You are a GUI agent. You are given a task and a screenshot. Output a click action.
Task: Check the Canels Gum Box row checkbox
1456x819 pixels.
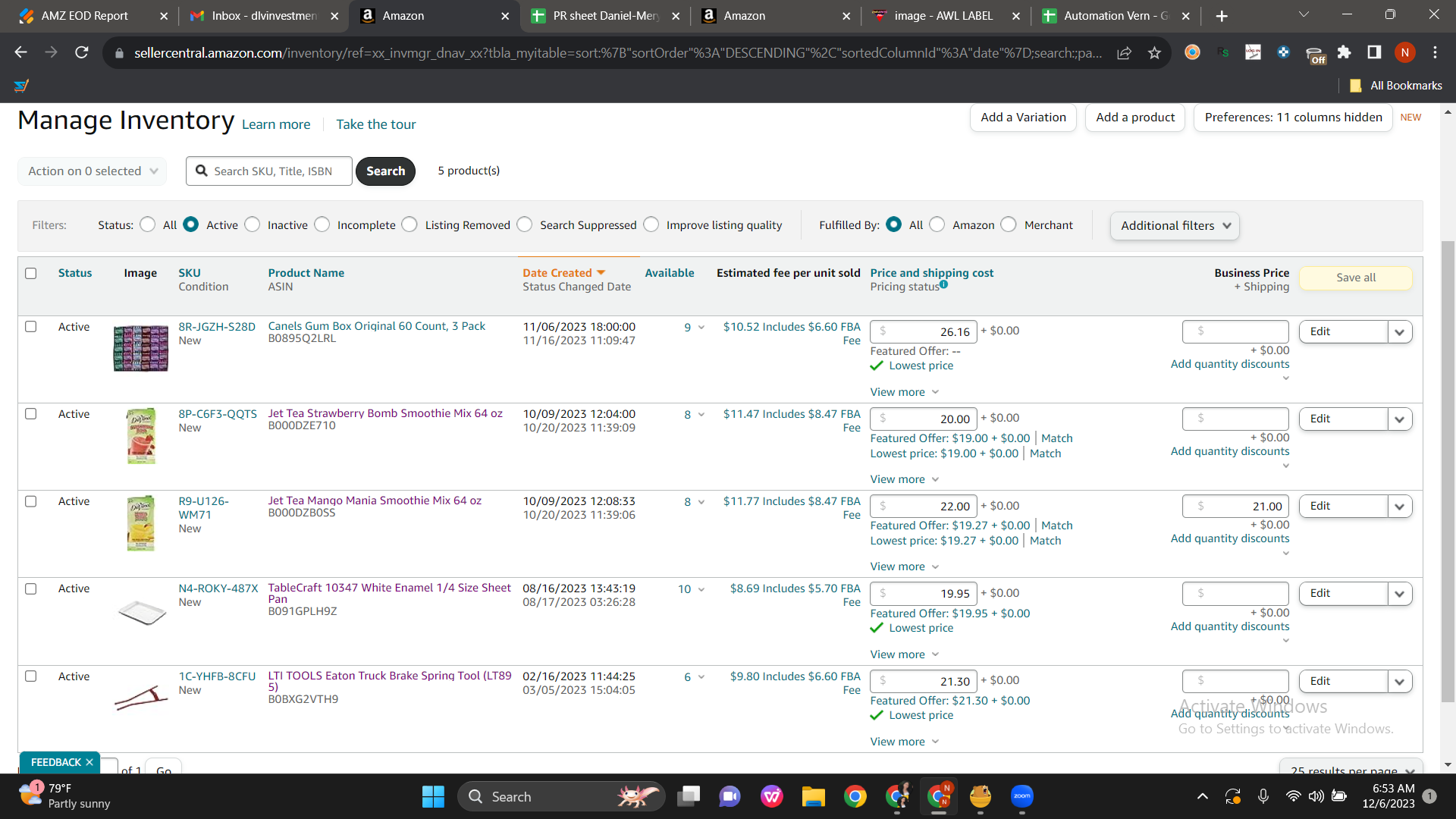[31, 326]
